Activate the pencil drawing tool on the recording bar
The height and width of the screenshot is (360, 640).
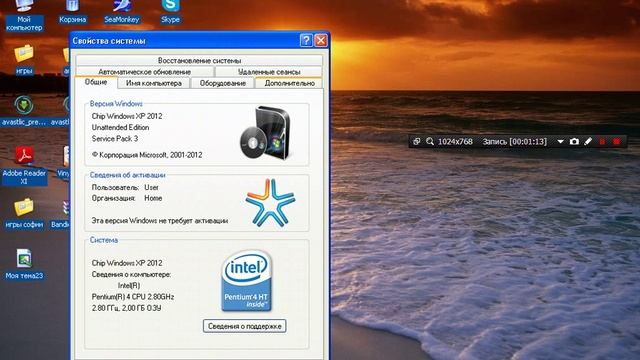pos(588,141)
